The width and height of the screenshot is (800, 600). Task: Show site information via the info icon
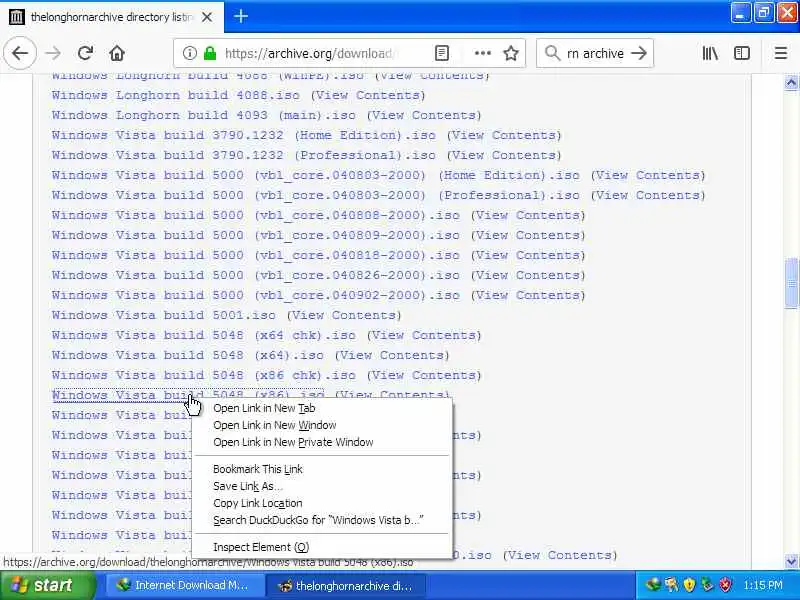pos(189,53)
